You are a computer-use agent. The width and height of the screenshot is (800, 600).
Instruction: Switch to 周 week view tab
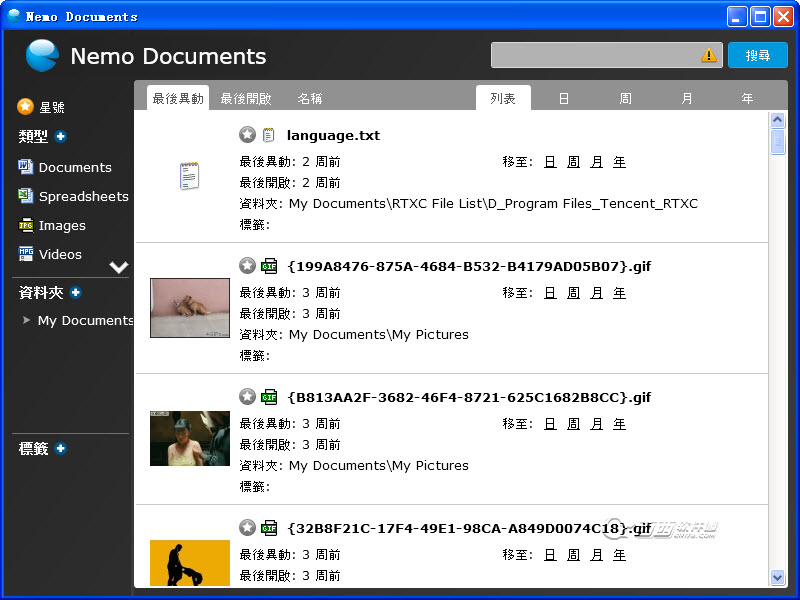coord(626,98)
